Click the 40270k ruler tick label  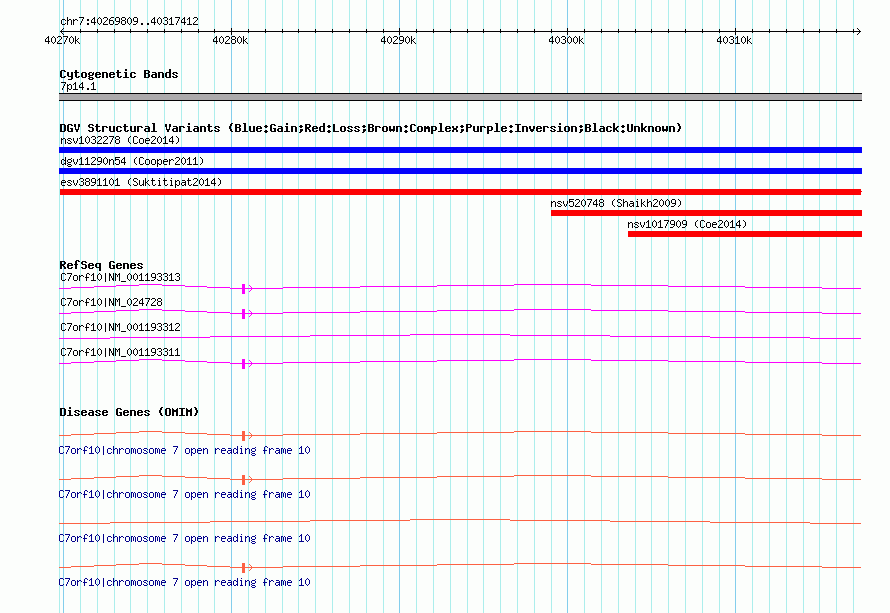62,40
